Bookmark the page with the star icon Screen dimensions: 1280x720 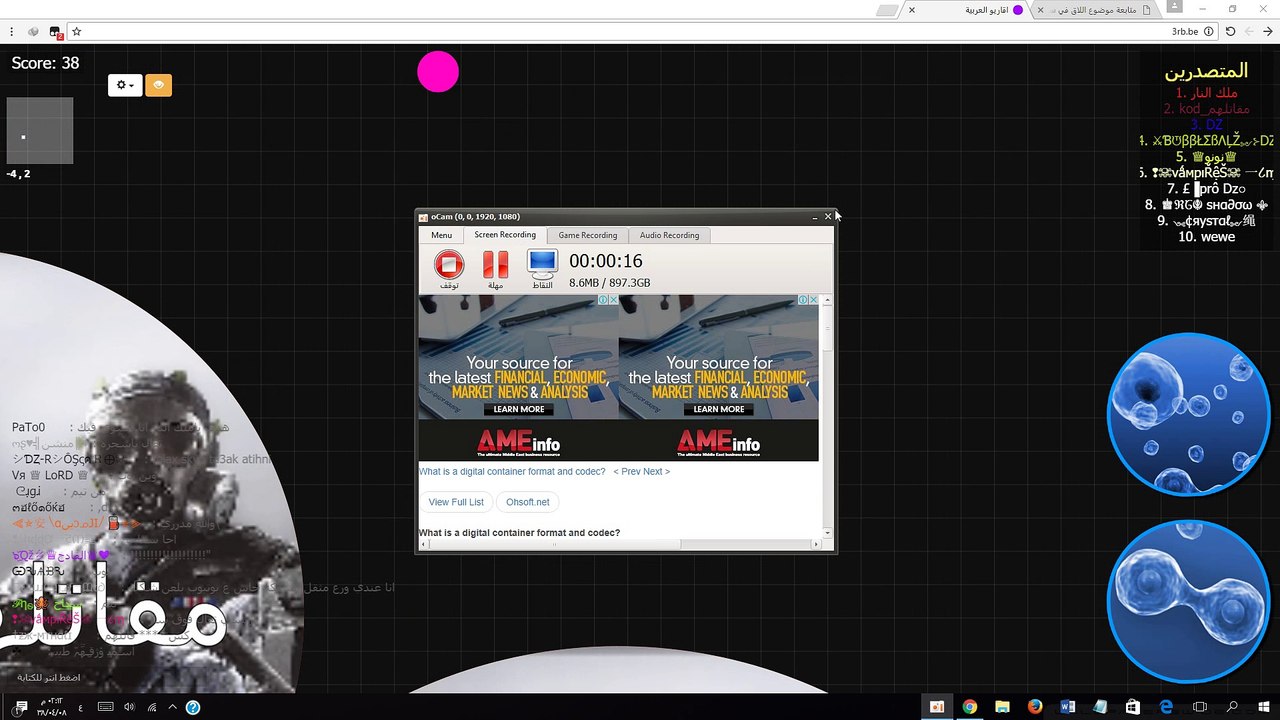[x=76, y=31]
